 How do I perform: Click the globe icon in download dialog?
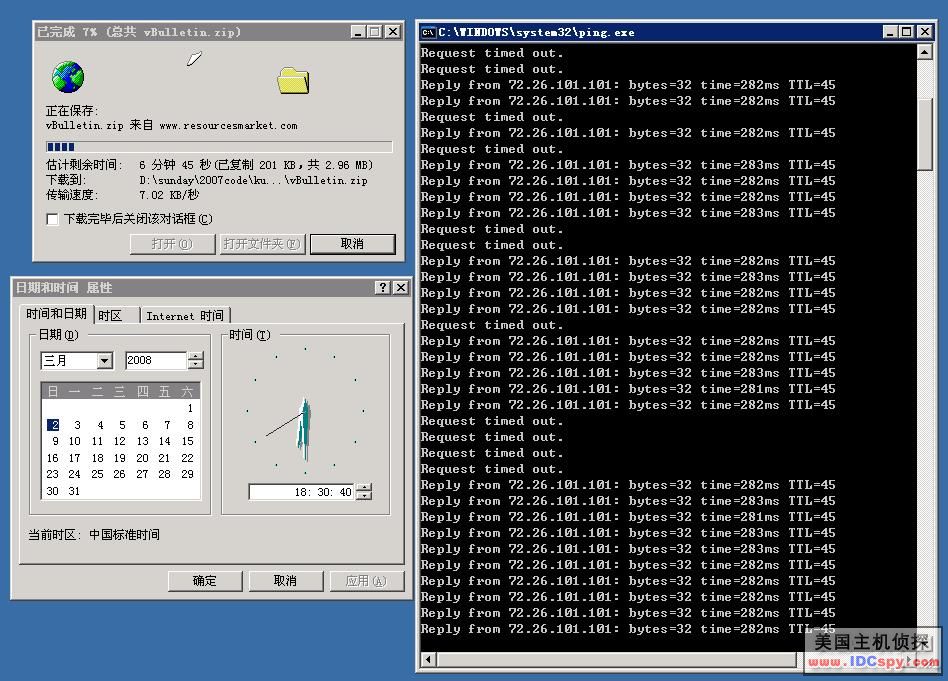68,77
